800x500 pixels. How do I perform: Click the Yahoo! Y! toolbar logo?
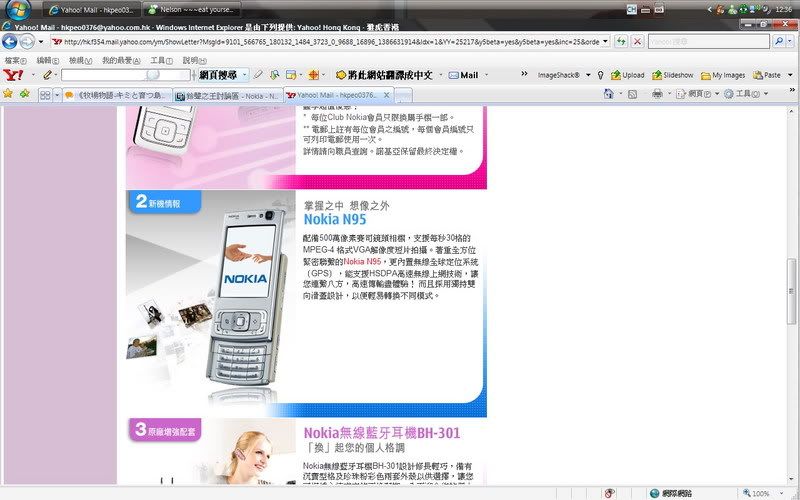13,75
